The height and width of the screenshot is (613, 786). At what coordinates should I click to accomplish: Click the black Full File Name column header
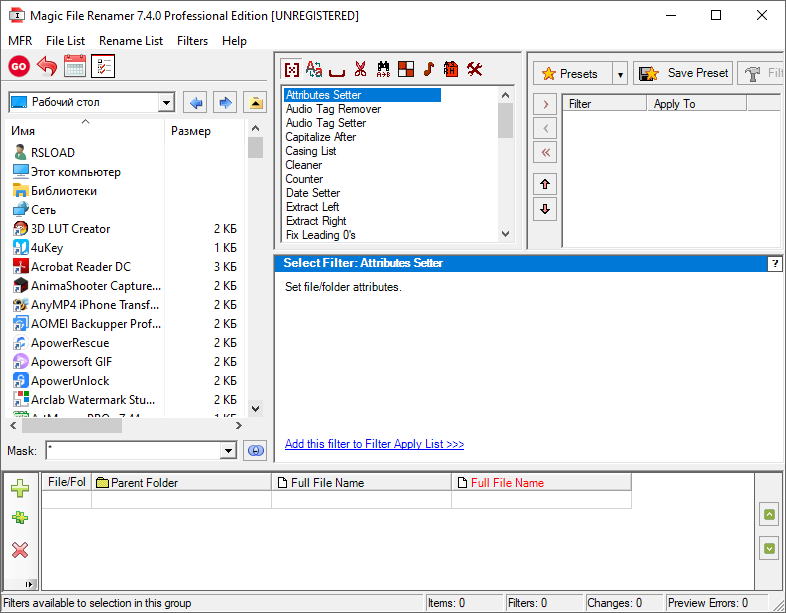361,483
